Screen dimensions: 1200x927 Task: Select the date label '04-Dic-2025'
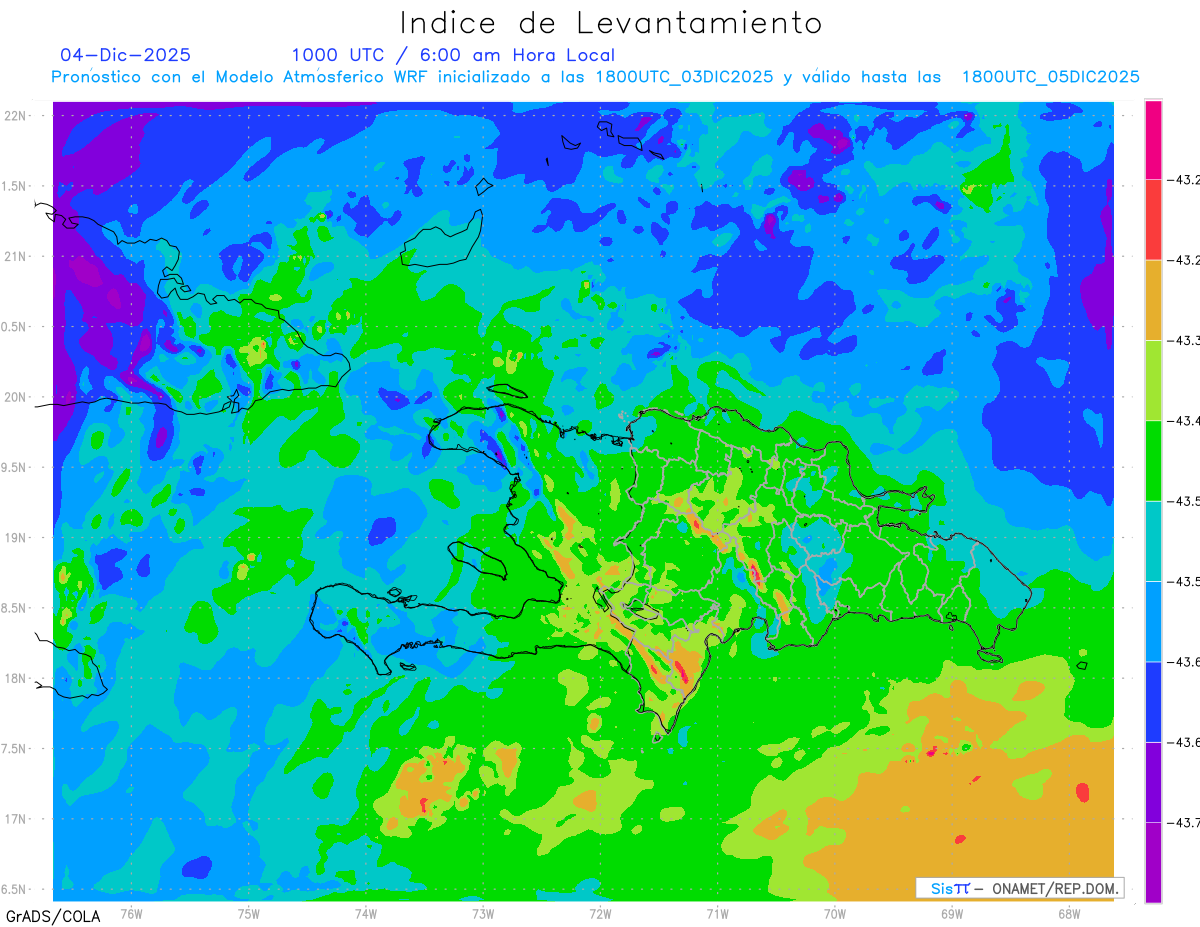[x=126, y=55]
